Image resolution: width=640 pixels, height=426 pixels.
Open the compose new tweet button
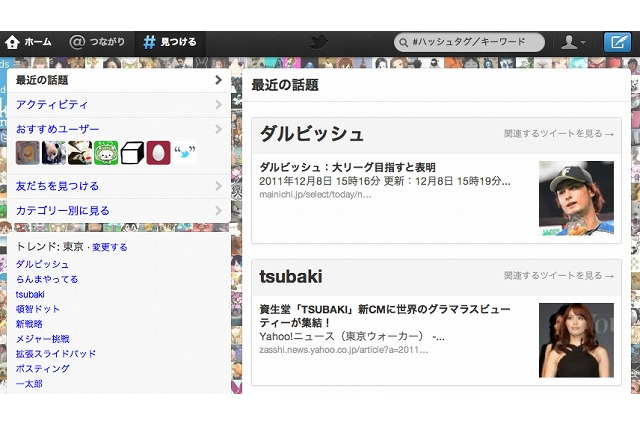(x=617, y=42)
